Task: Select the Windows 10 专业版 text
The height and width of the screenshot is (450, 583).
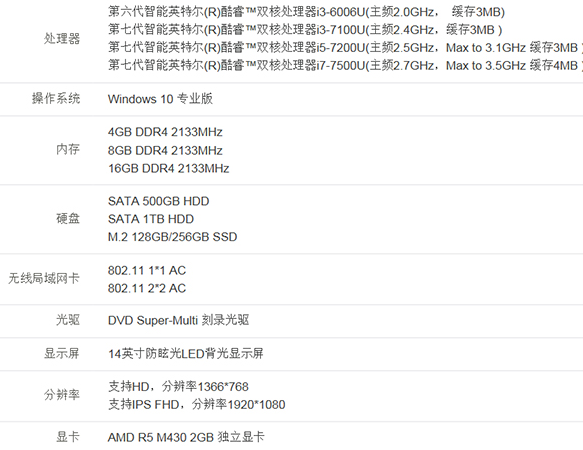Action: tap(160, 99)
